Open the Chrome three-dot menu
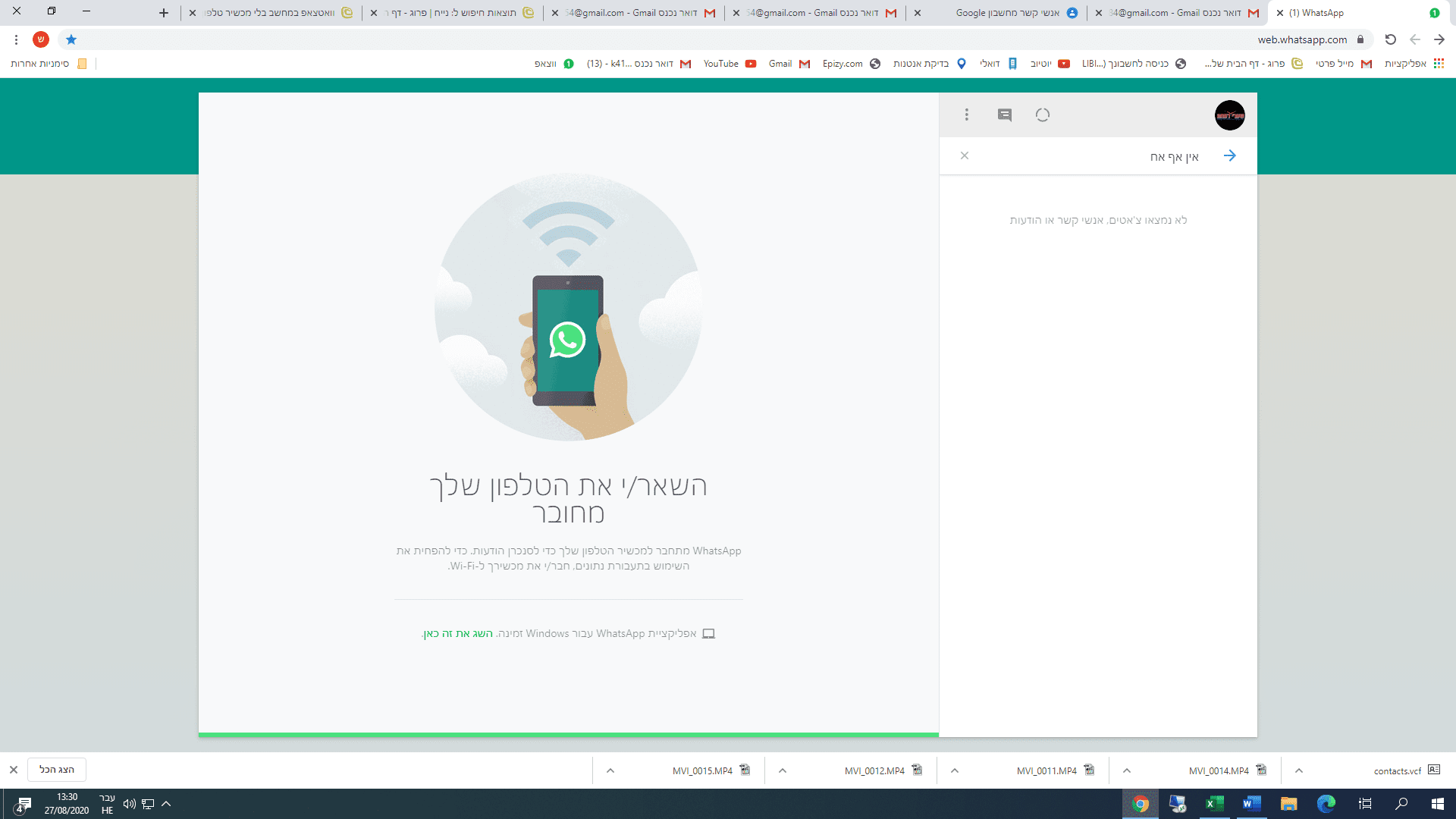The height and width of the screenshot is (819, 1456). [16, 39]
